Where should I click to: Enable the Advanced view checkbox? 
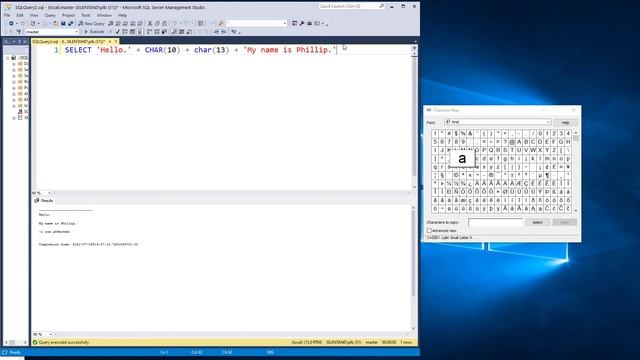pyautogui.click(x=429, y=231)
